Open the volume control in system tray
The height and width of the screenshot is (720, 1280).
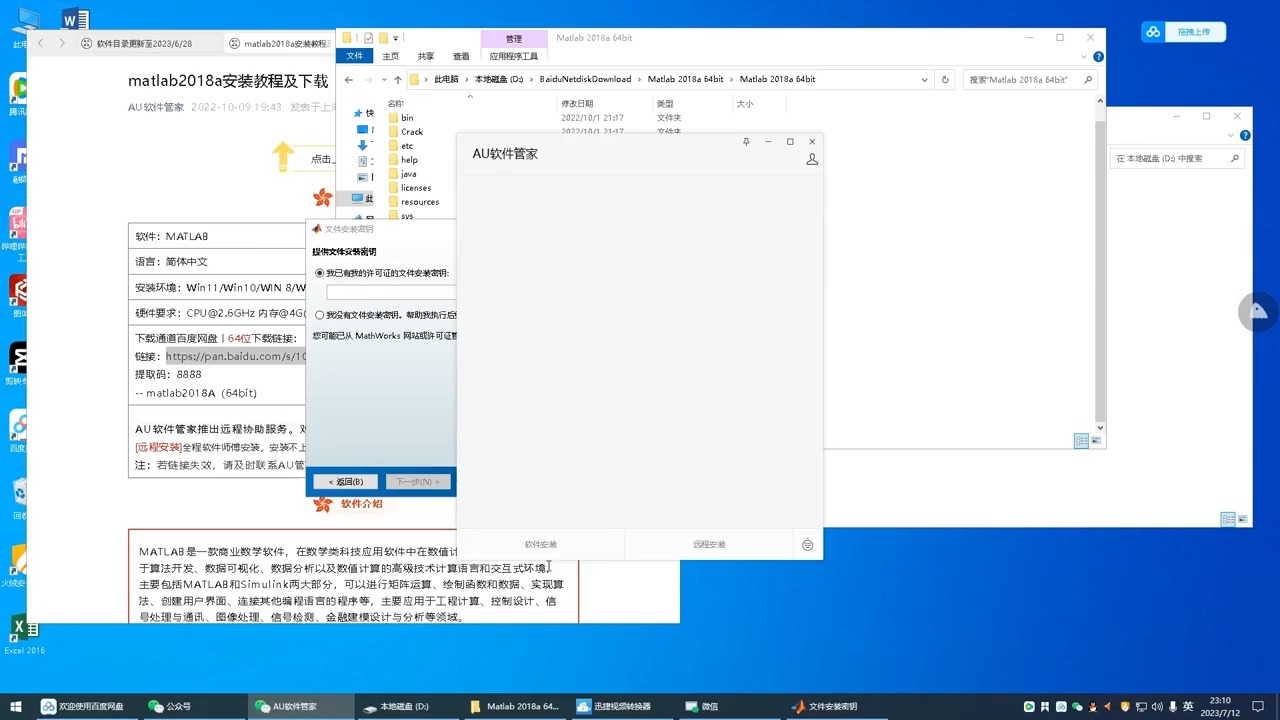1156,707
